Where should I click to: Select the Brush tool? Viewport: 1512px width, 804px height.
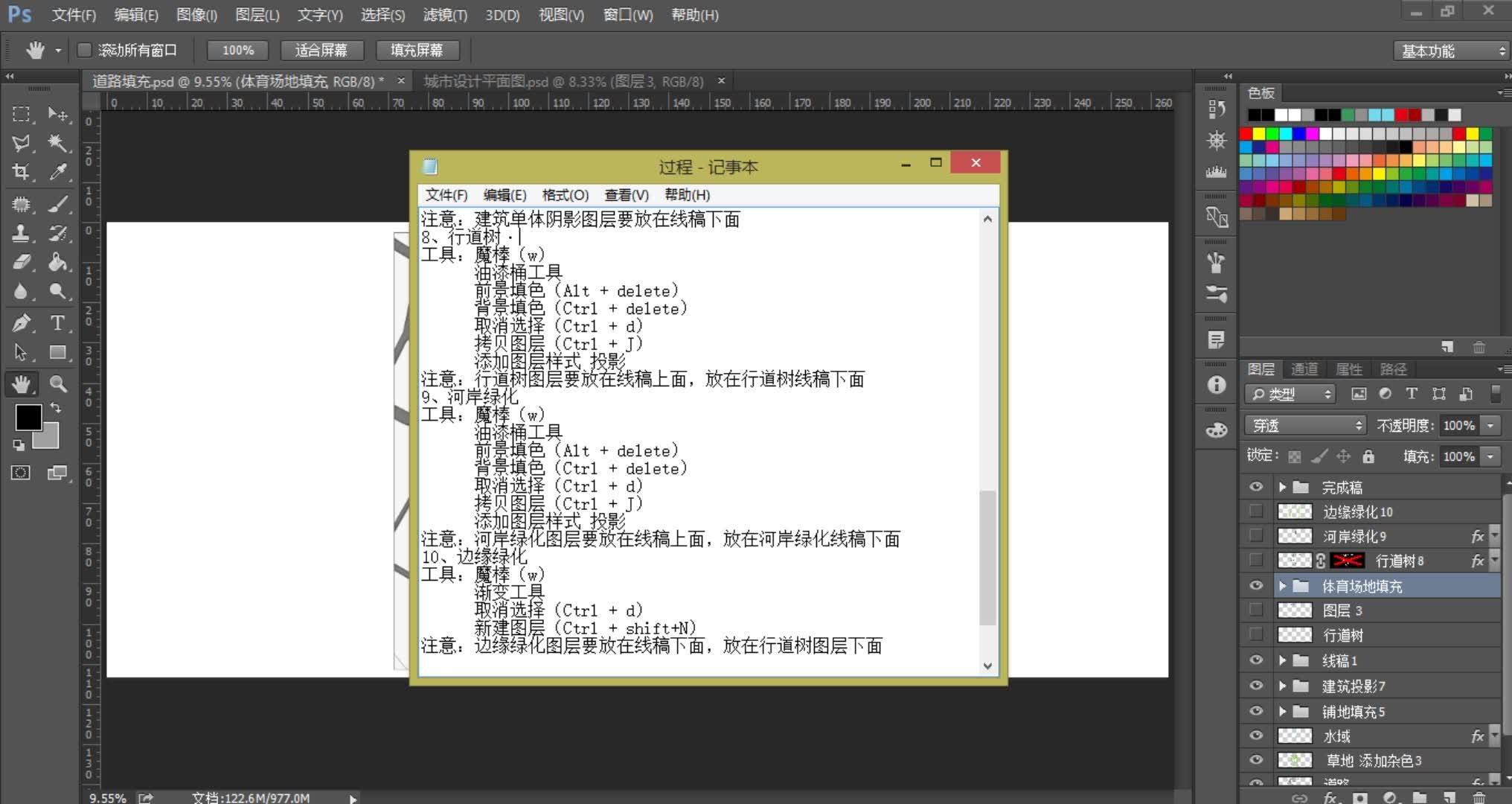pos(58,204)
